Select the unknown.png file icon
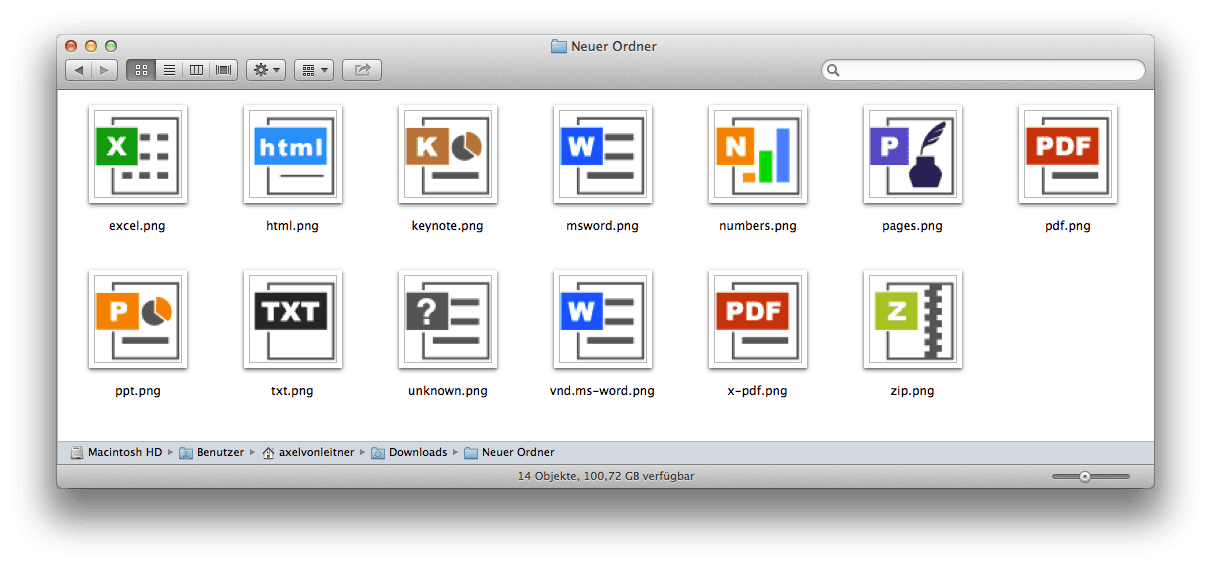Viewport: 1211px width, 567px height. point(447,319)
